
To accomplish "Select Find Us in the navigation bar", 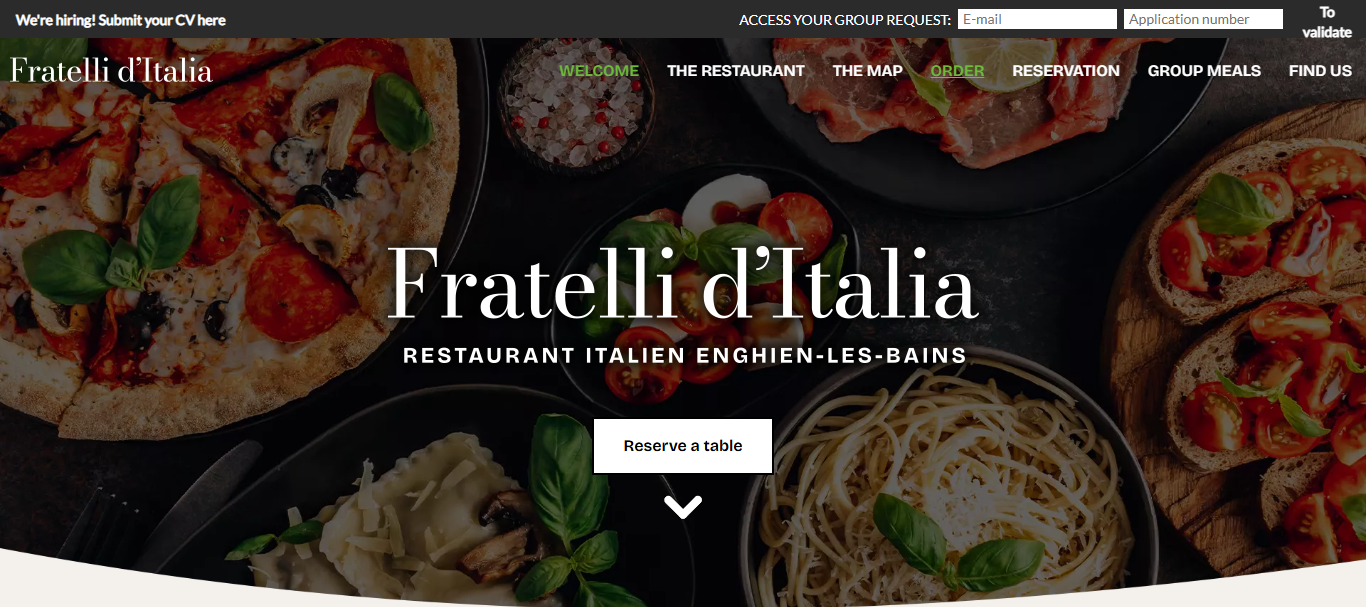I will point(1320,71).
